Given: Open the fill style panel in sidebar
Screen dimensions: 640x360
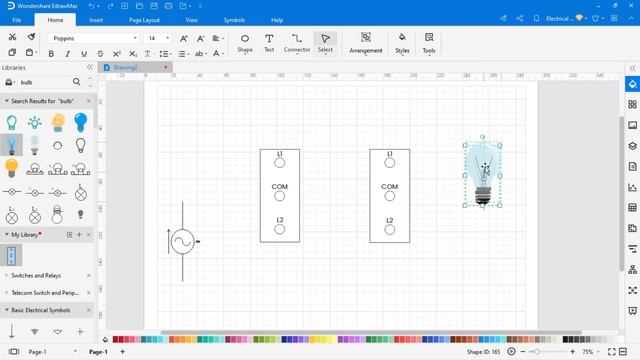Looking at the screenshot, I should click(632, 84).
